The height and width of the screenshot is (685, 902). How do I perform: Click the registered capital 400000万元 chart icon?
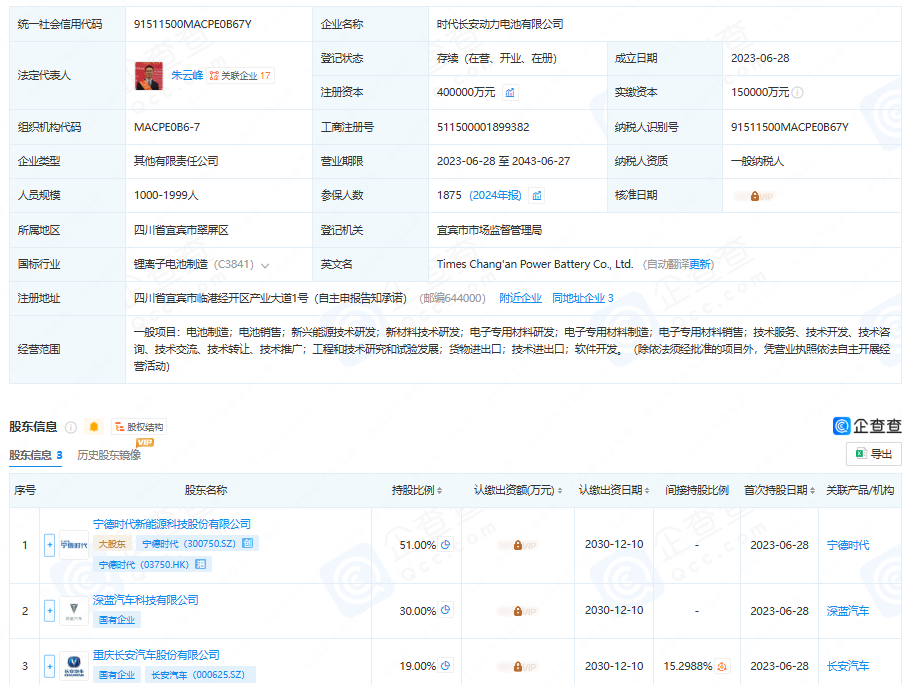point(510,93)
